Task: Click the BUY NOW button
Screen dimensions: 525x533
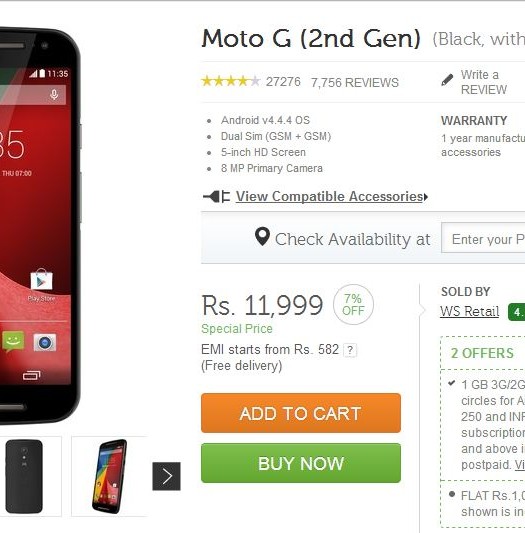Action: 301,463
